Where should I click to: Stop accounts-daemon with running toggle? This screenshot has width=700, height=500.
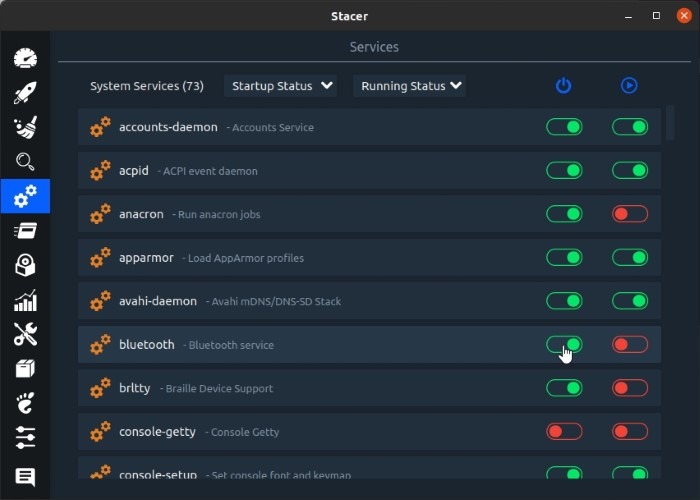630,127
